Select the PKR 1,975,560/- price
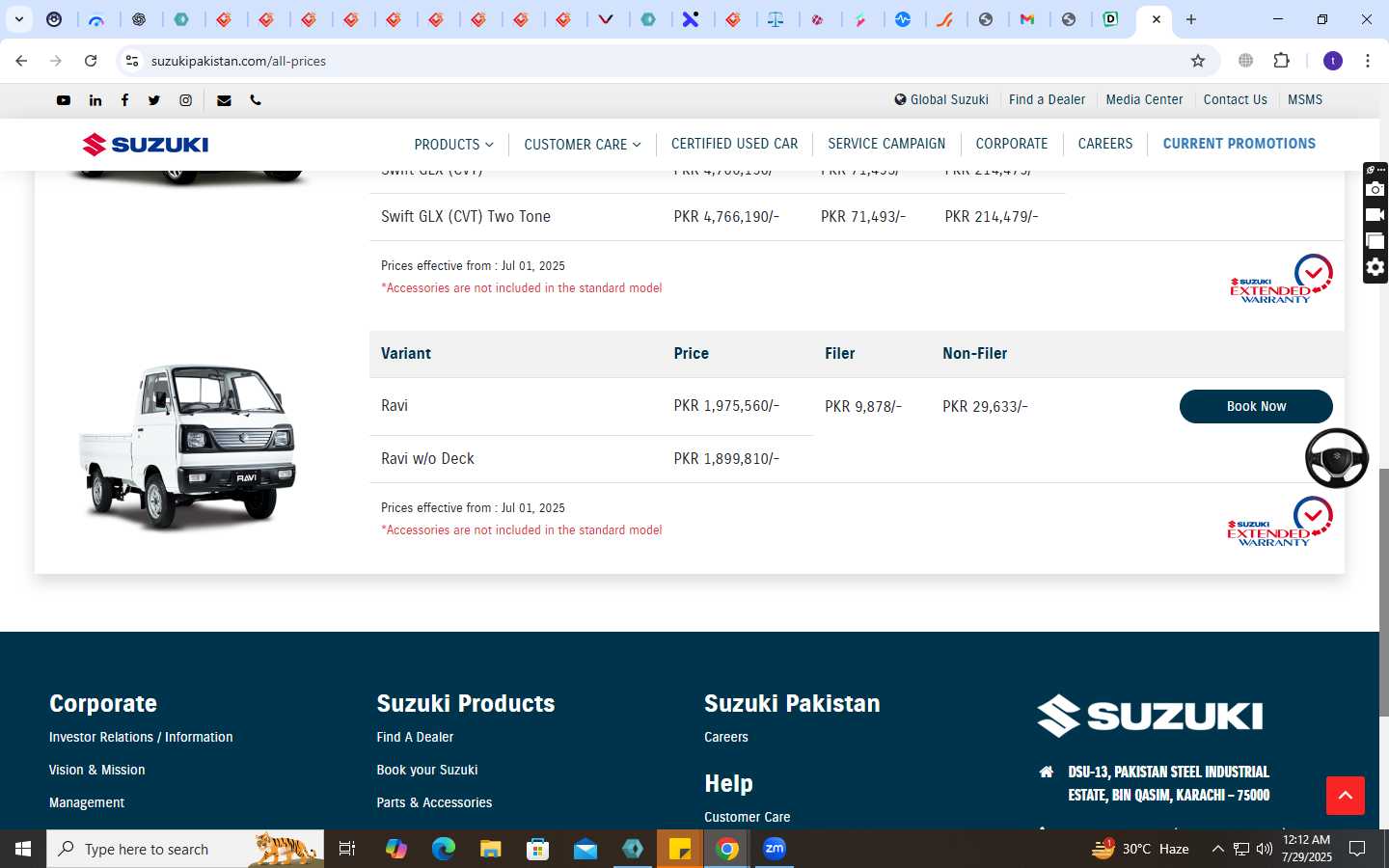This screenshot has height=868, width=1389. point(726,406)
